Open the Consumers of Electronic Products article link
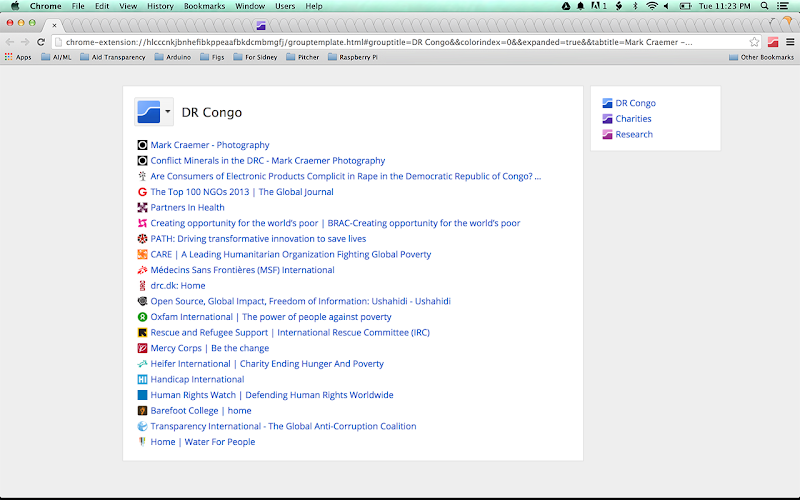This screenshot has width=800, height=500. pos(345,177)
